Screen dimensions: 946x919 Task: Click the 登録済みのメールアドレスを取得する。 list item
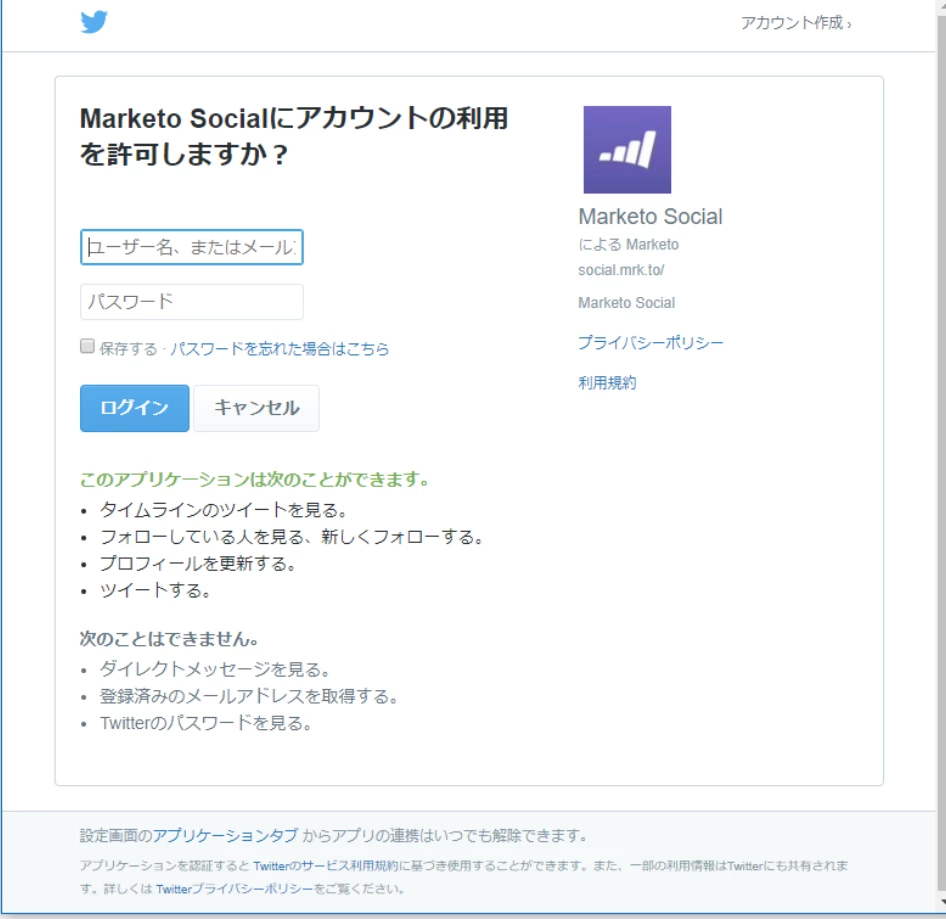click(x=249, y=696)
